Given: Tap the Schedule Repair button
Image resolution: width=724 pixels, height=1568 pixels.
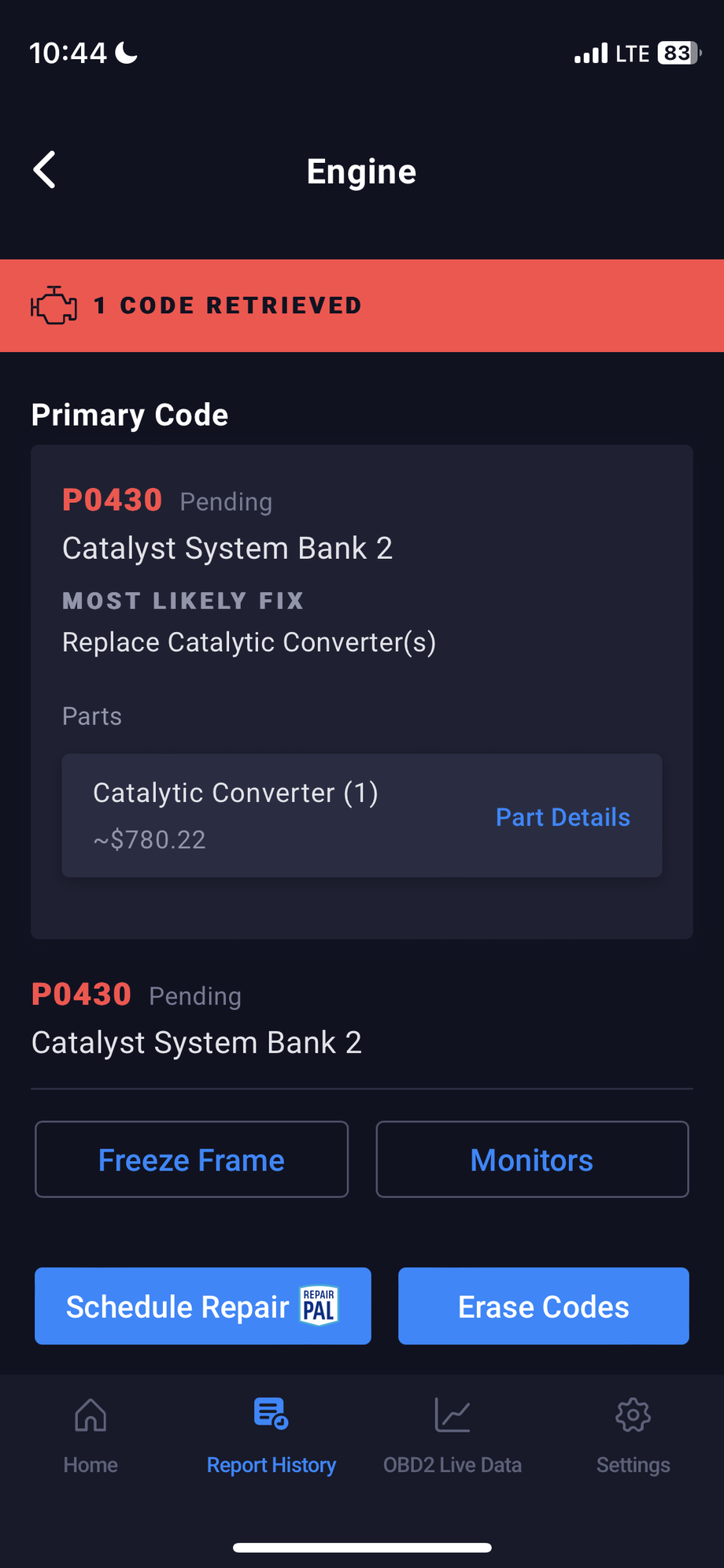Looking at the screenshot, I should coord(178,1307).
